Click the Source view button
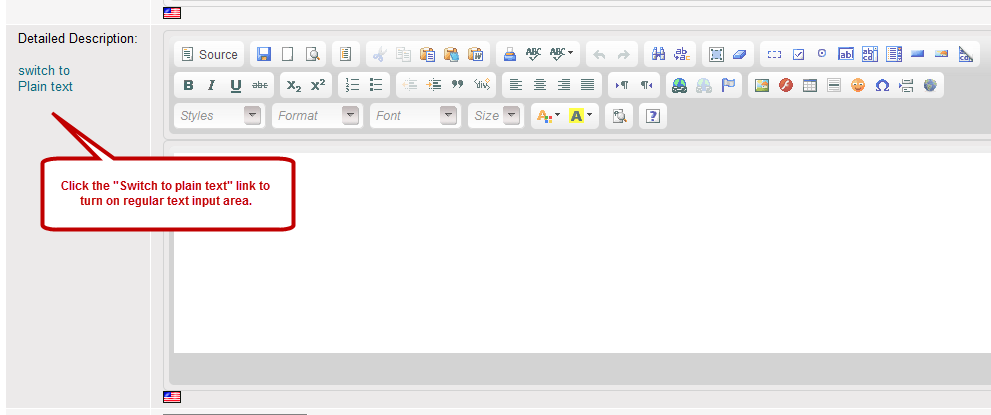 point(209,55)
